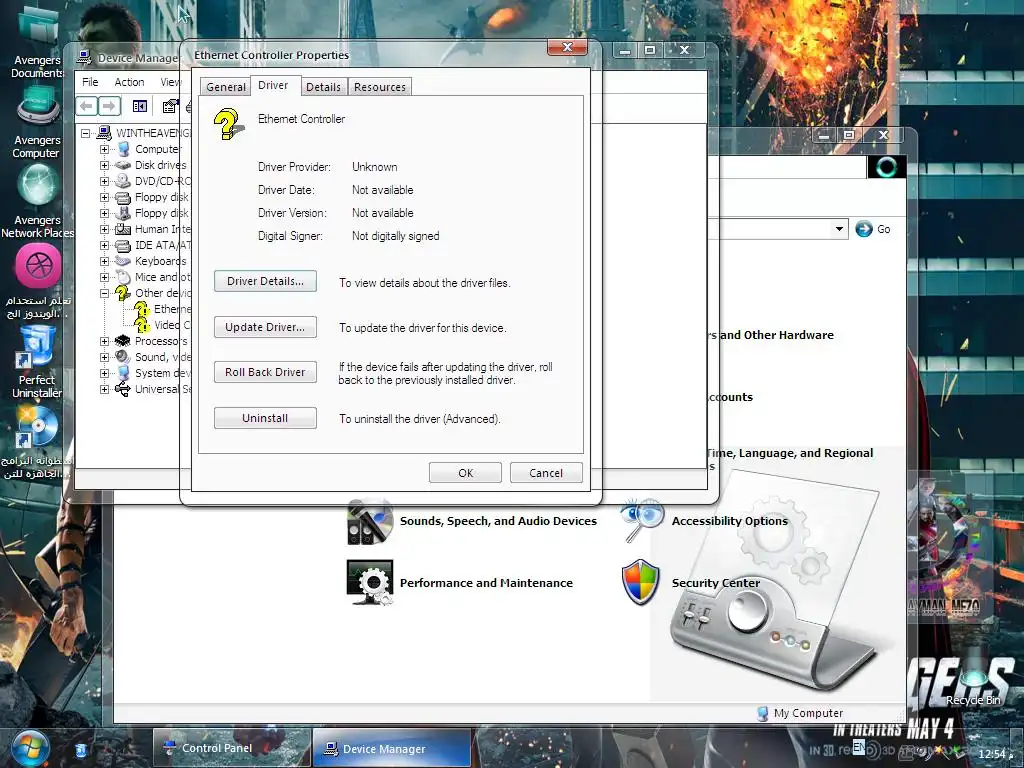Open Perfect Uninstaller desktop shortcut
Viewport: 1024px width, 768px height.
pos(36,347)
